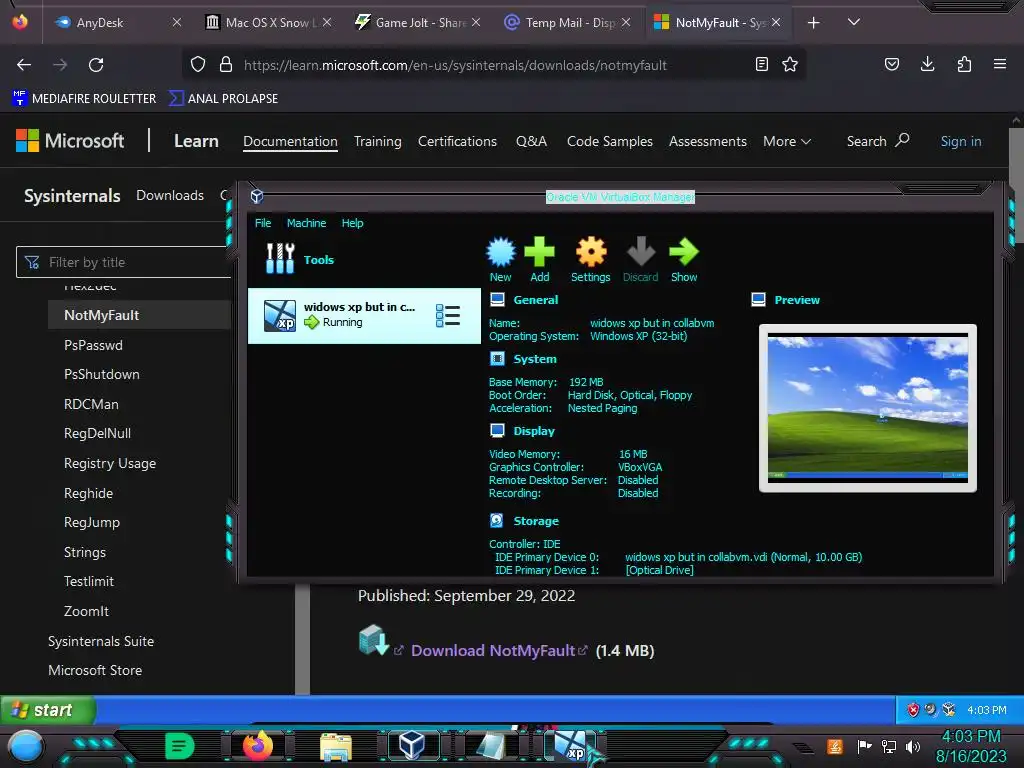1024x768 pixels.
Task: Open MEDIAFIRE ROULETTER bookmark
Action: coord(84,99)
